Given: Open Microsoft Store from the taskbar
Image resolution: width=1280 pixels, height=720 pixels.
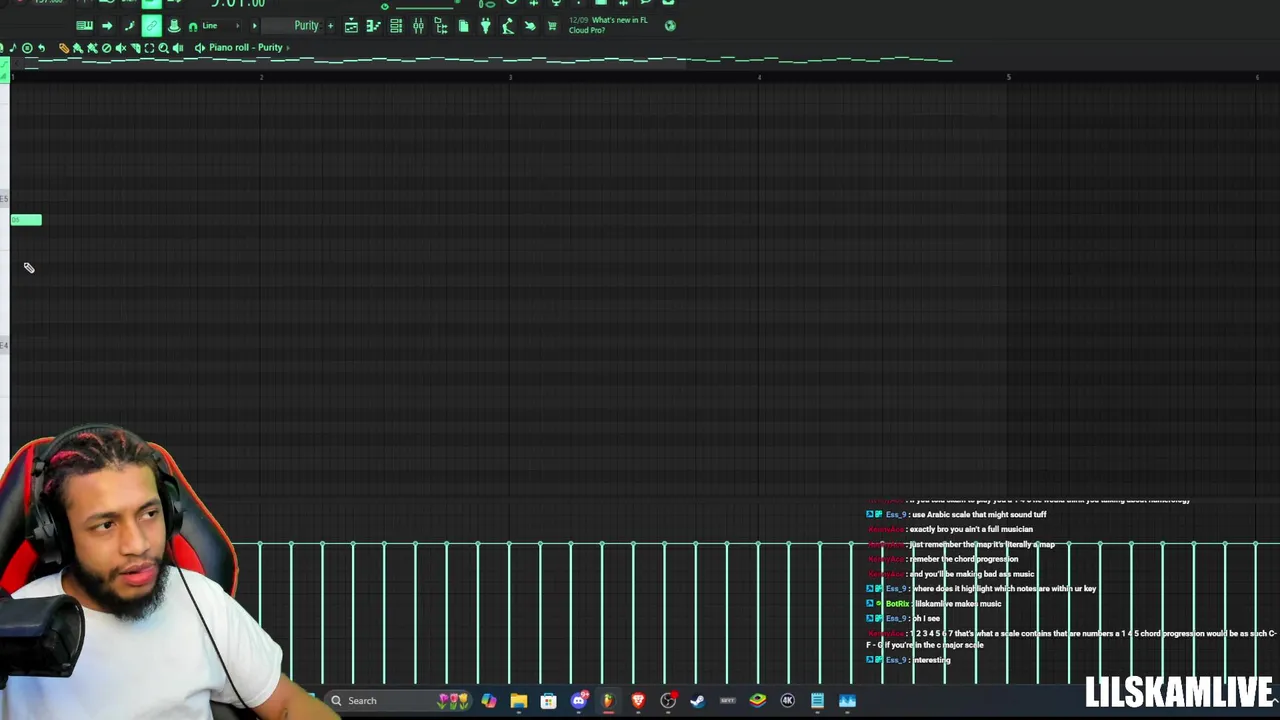Looking at the screenshot, I should coord(548,701).
